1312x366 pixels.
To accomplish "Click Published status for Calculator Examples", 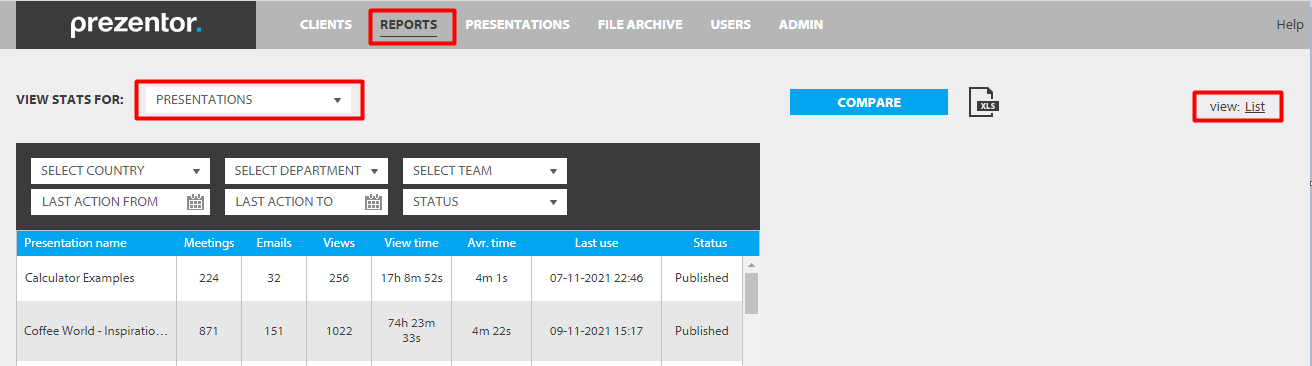I will pyautogui.click(x=702, y=278).
